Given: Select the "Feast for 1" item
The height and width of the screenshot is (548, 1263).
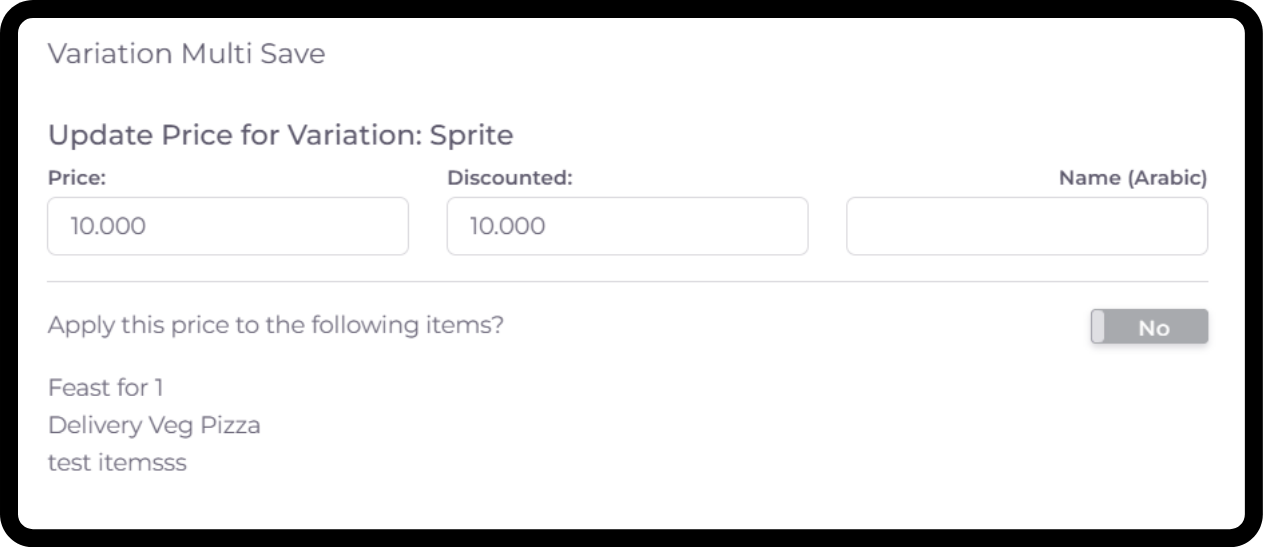Looking at the screenshot, I should (105, 387).
